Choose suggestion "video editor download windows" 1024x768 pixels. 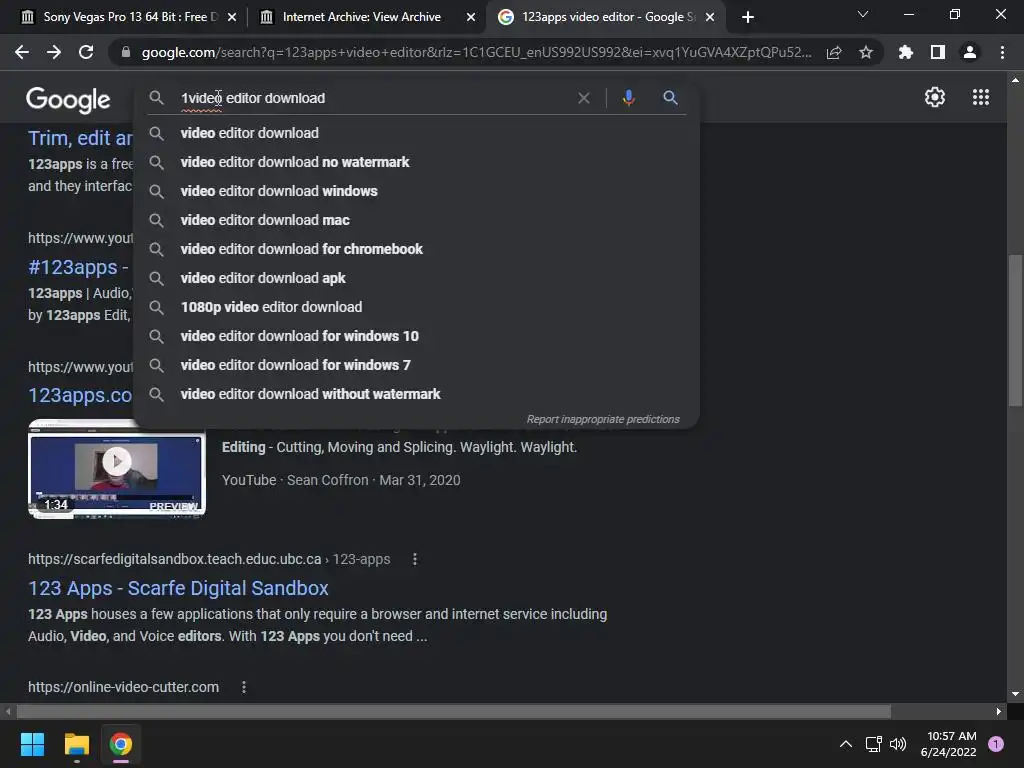pyautogui.click(x=416, y=191)
